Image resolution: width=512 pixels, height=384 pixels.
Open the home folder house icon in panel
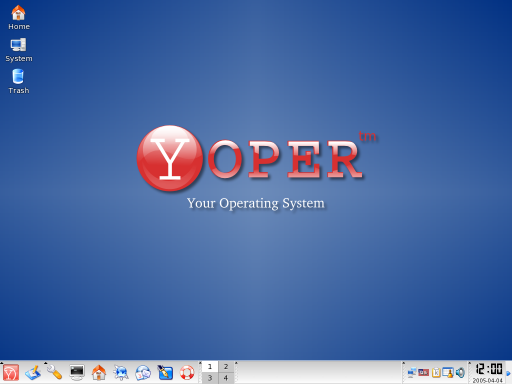(99, 373)
